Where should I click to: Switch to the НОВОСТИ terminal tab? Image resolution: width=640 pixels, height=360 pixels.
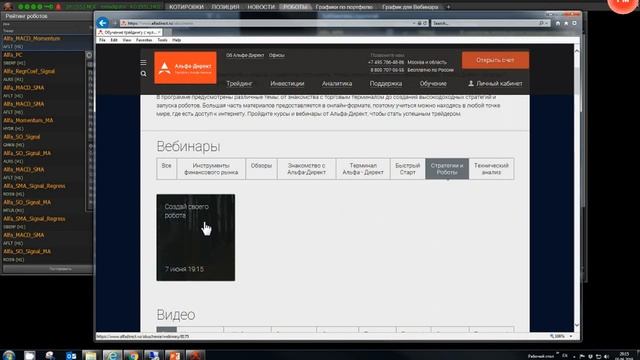(x=261, y=7)
